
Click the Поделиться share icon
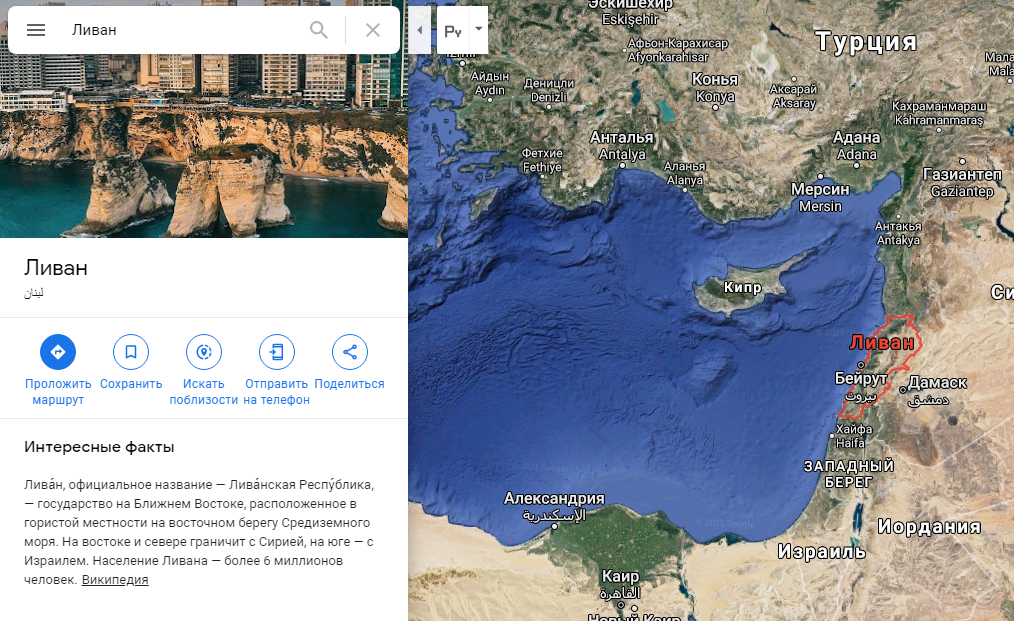350,352
